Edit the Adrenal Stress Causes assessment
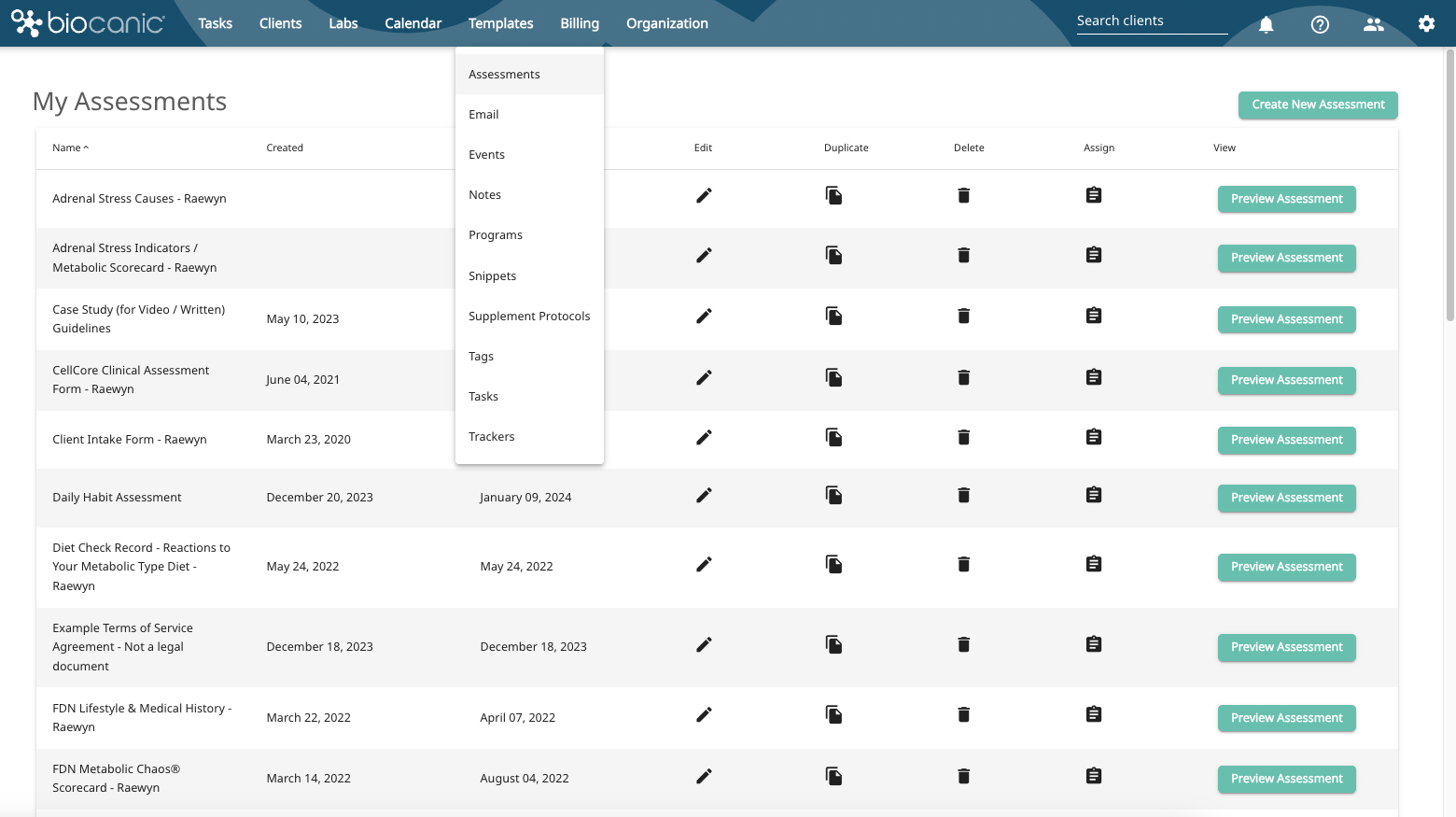Viewport: 1456px width, 817px height. pos(703,195)
